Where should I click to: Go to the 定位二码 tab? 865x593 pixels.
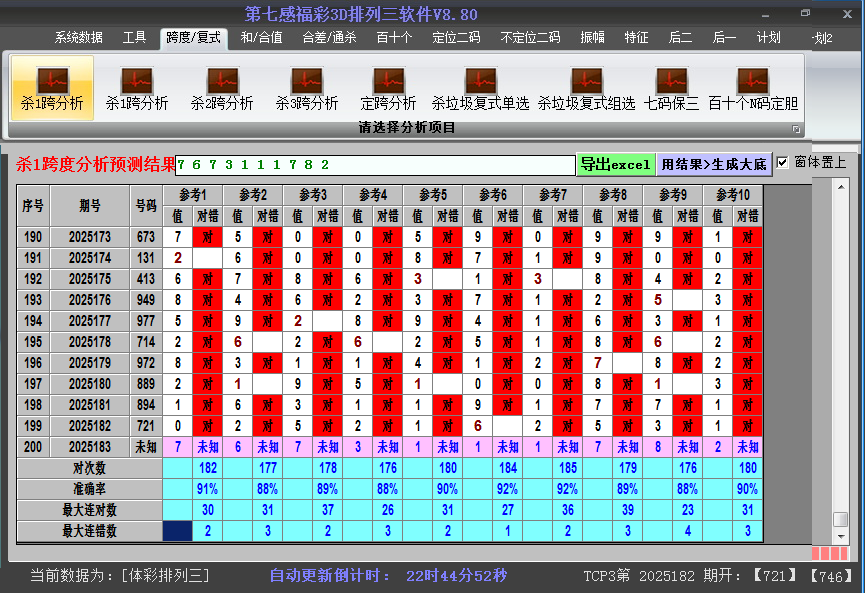(x=456, y=38)
